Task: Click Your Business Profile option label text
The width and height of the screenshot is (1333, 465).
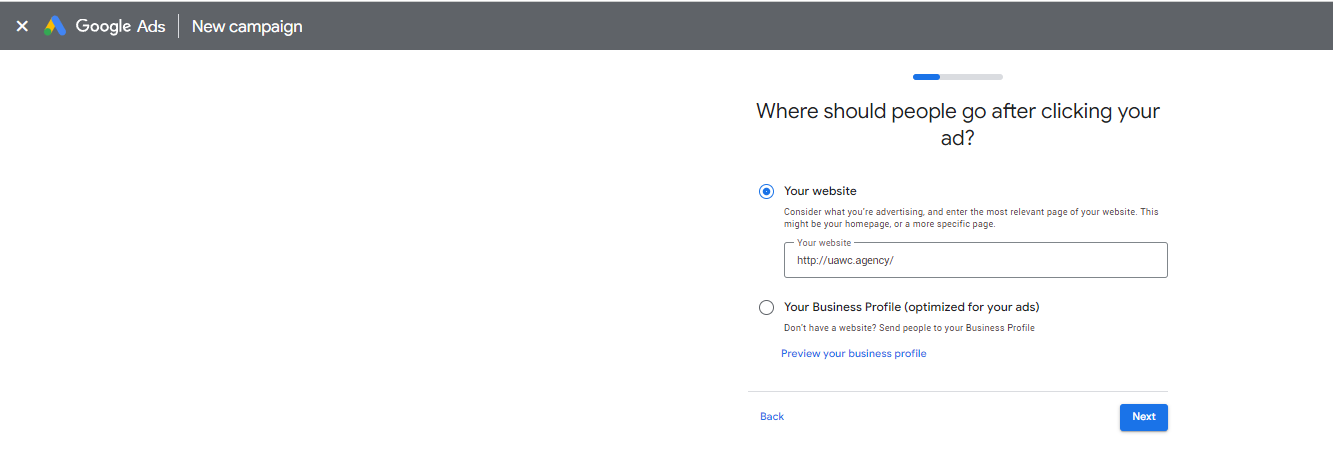Action: [918, 307]
